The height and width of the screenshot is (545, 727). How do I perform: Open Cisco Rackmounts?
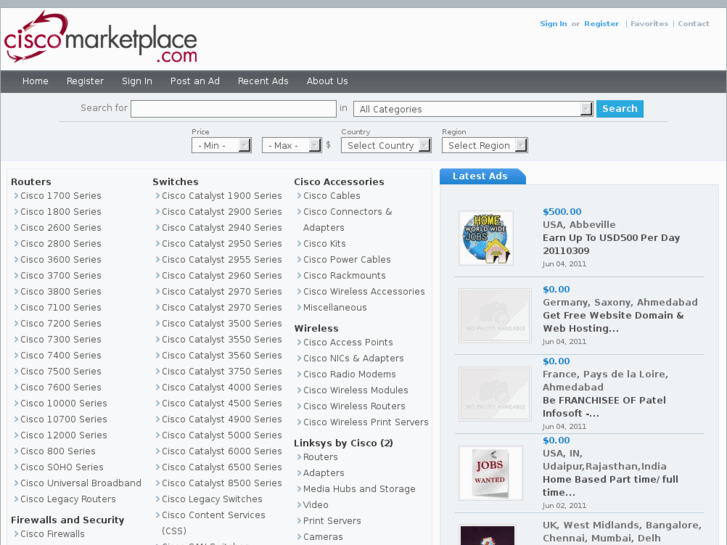click(344, 276)
